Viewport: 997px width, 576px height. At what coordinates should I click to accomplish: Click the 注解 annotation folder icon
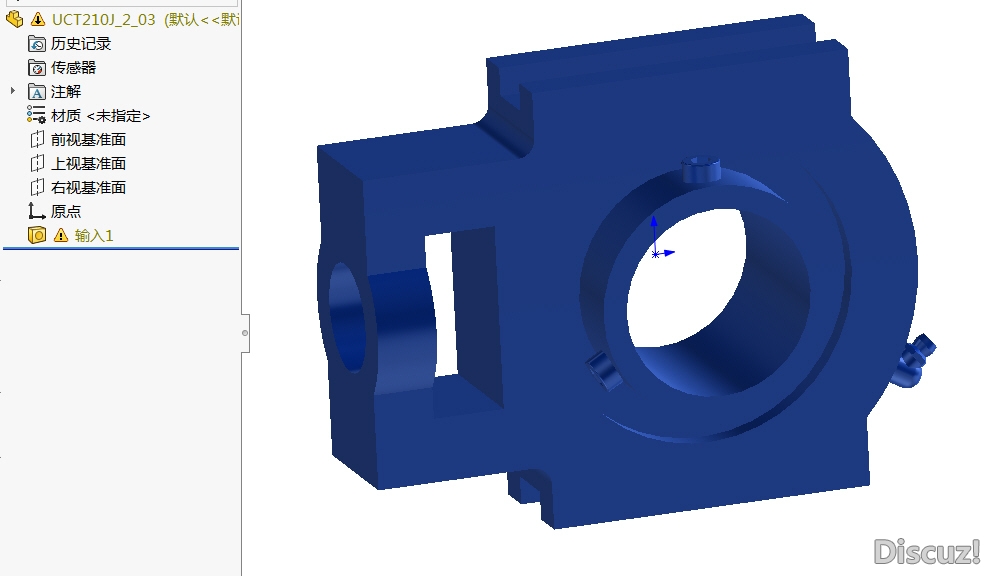point(37,92)
